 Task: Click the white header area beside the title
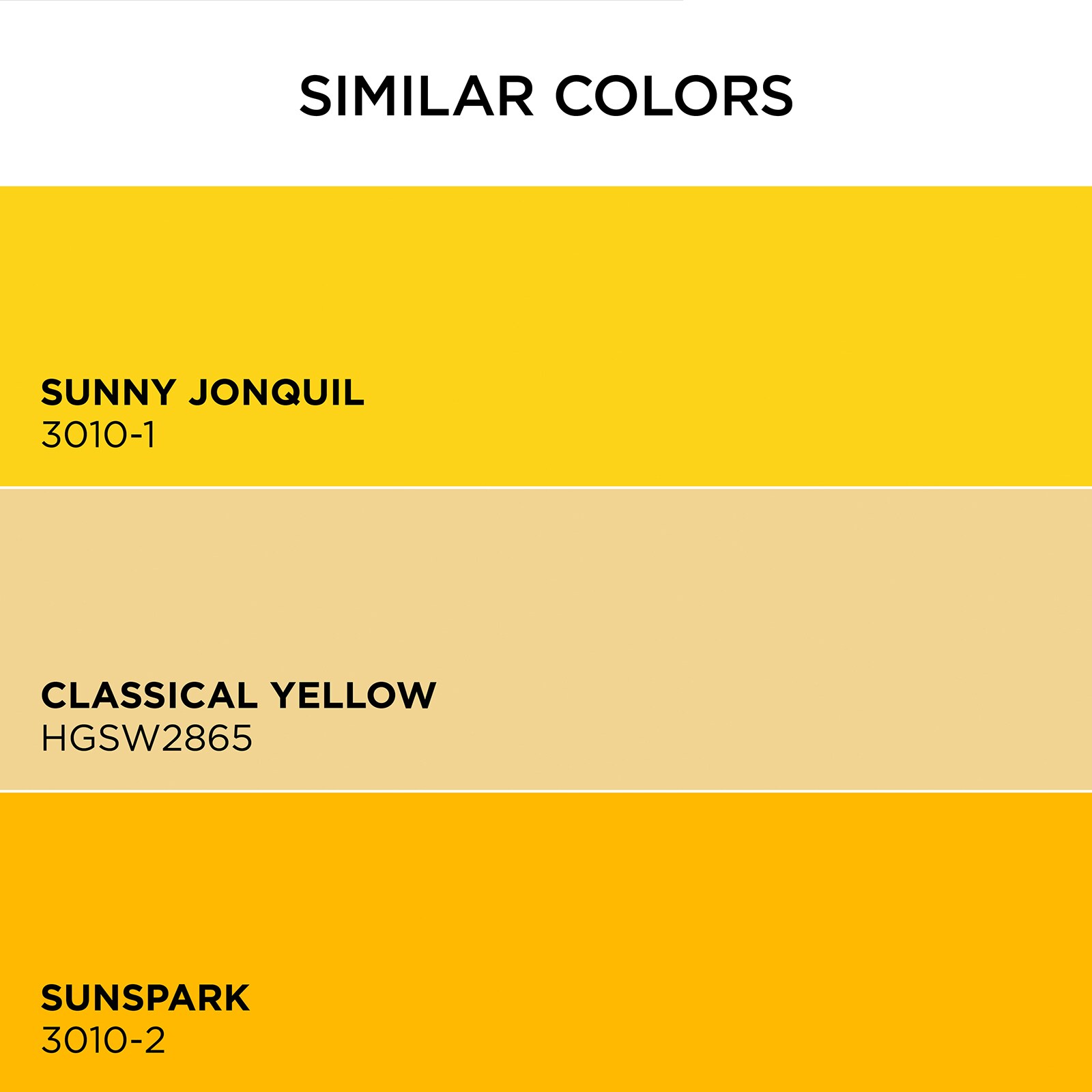pyautogui.click(x=942, y=96)
